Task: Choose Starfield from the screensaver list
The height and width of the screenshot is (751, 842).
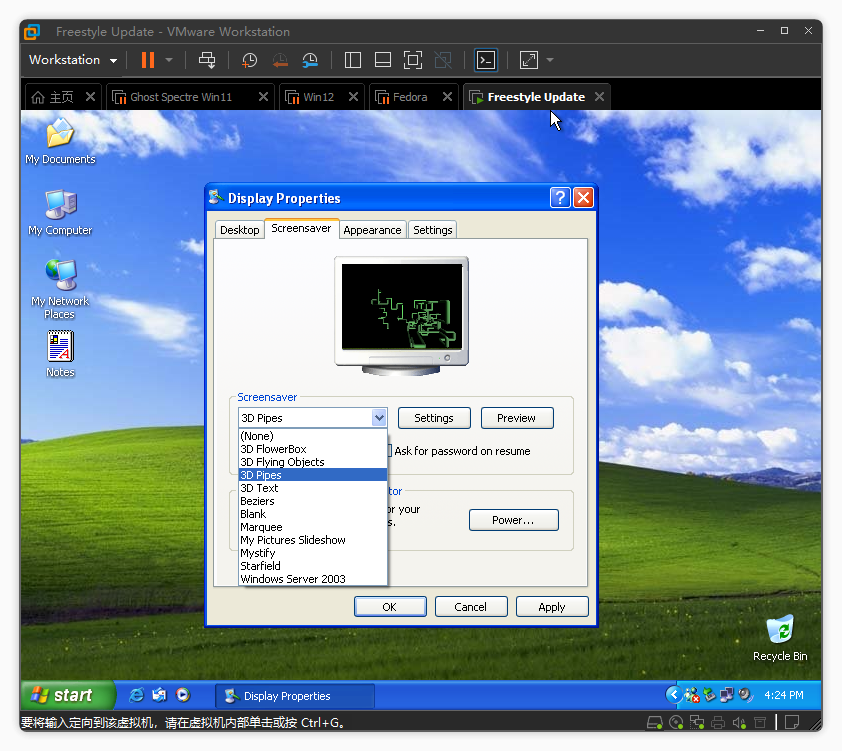Action: click(260, 566)
